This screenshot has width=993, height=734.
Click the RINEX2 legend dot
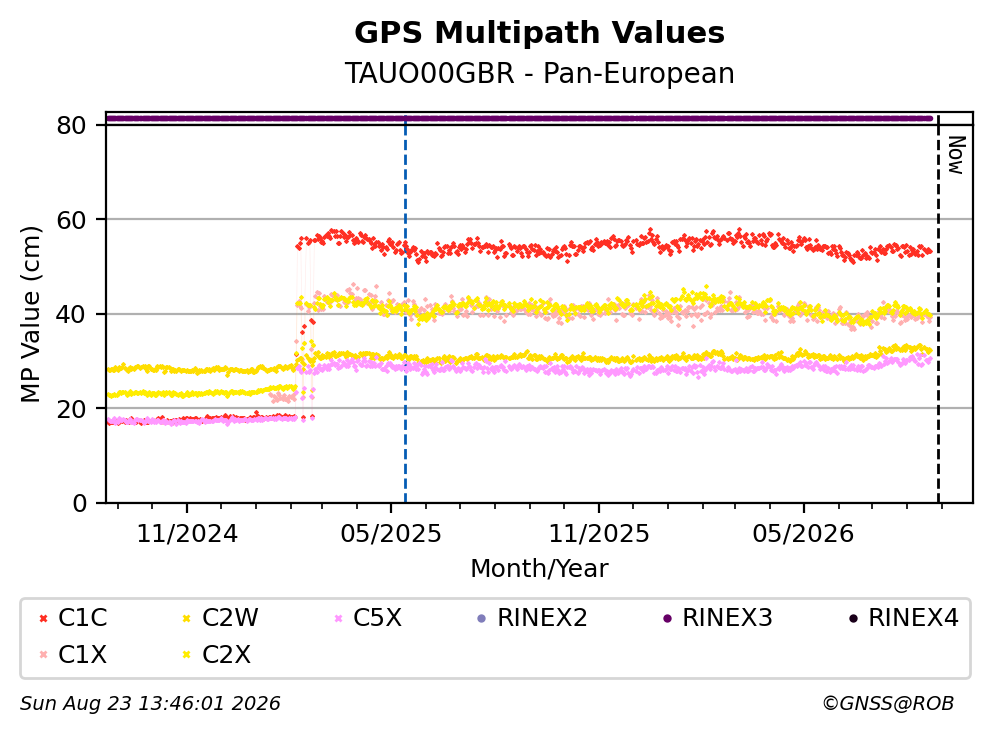coord(481,618)
